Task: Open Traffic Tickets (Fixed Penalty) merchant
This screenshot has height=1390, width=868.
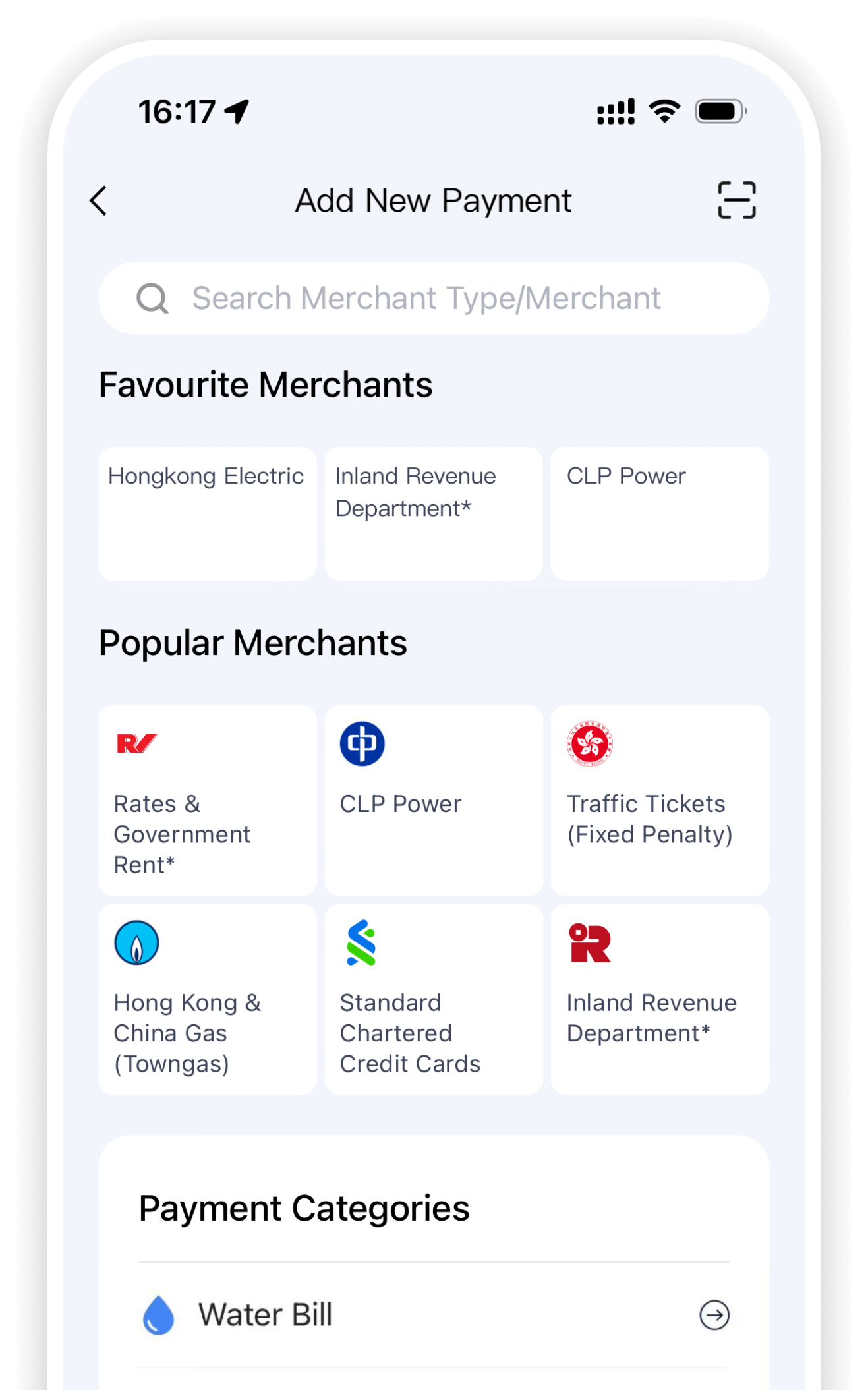Action: [660, 819]
